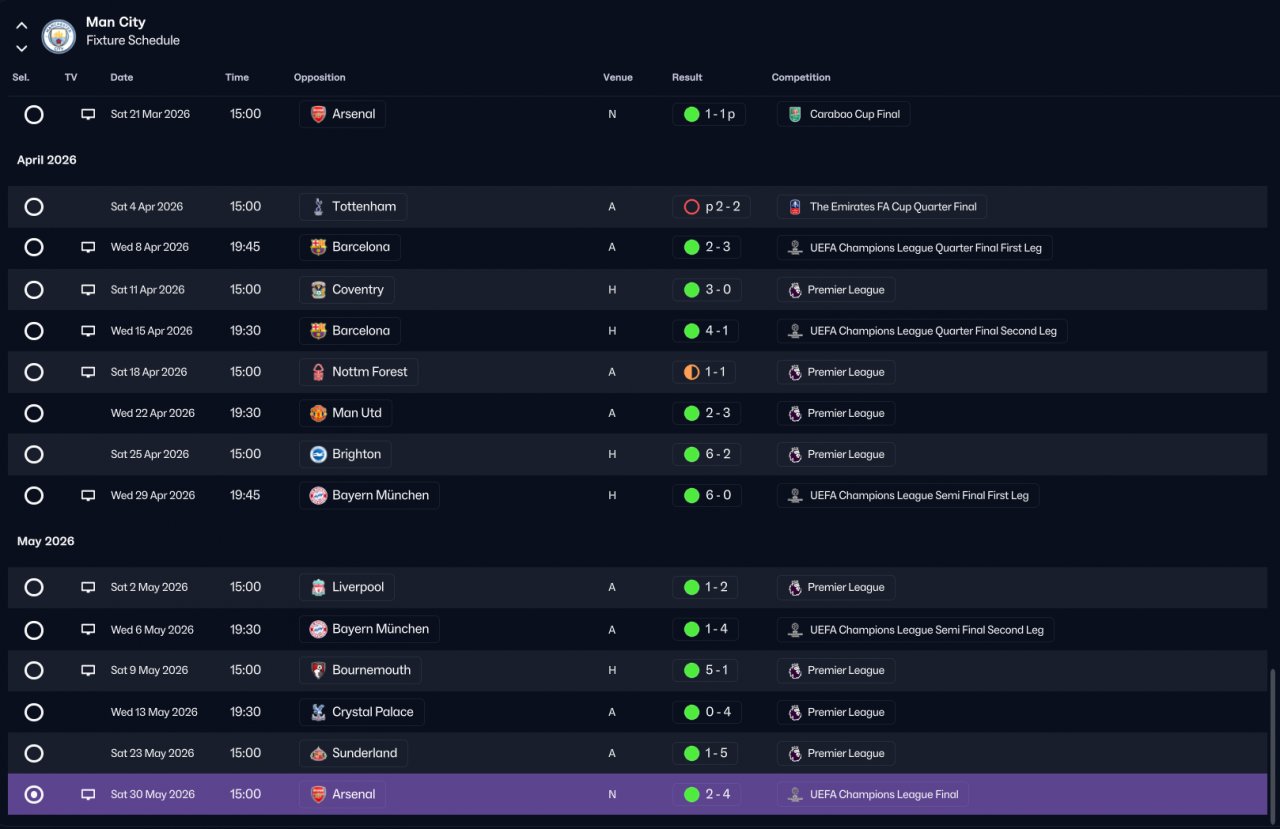Image resolution: width=1280 pixels, height=829 pixels.
Task: Select the radio button for Man Utd fixture
Action: click(x=34, y=413)
